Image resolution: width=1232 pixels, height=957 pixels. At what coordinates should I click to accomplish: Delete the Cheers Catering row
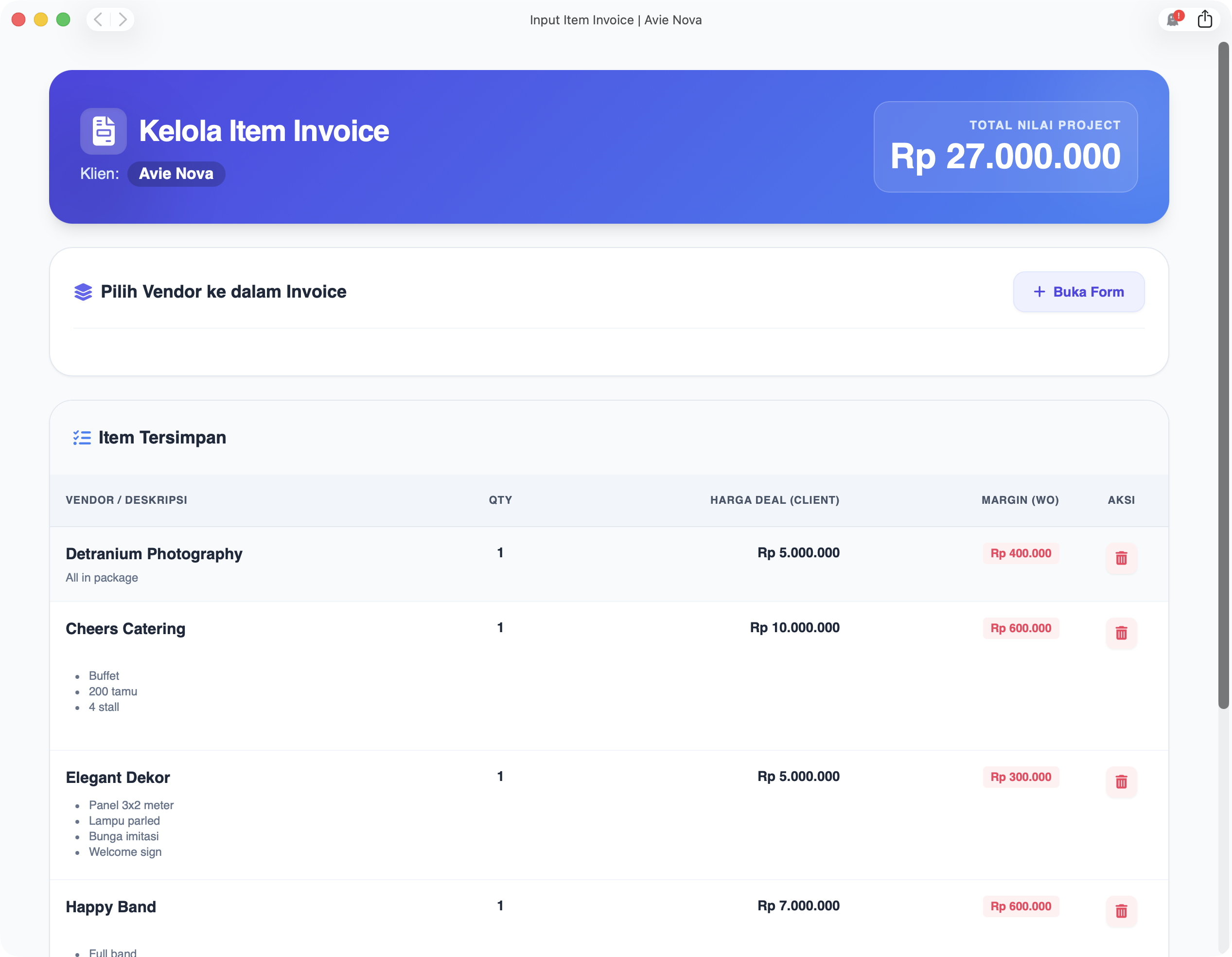(1121, 633)
